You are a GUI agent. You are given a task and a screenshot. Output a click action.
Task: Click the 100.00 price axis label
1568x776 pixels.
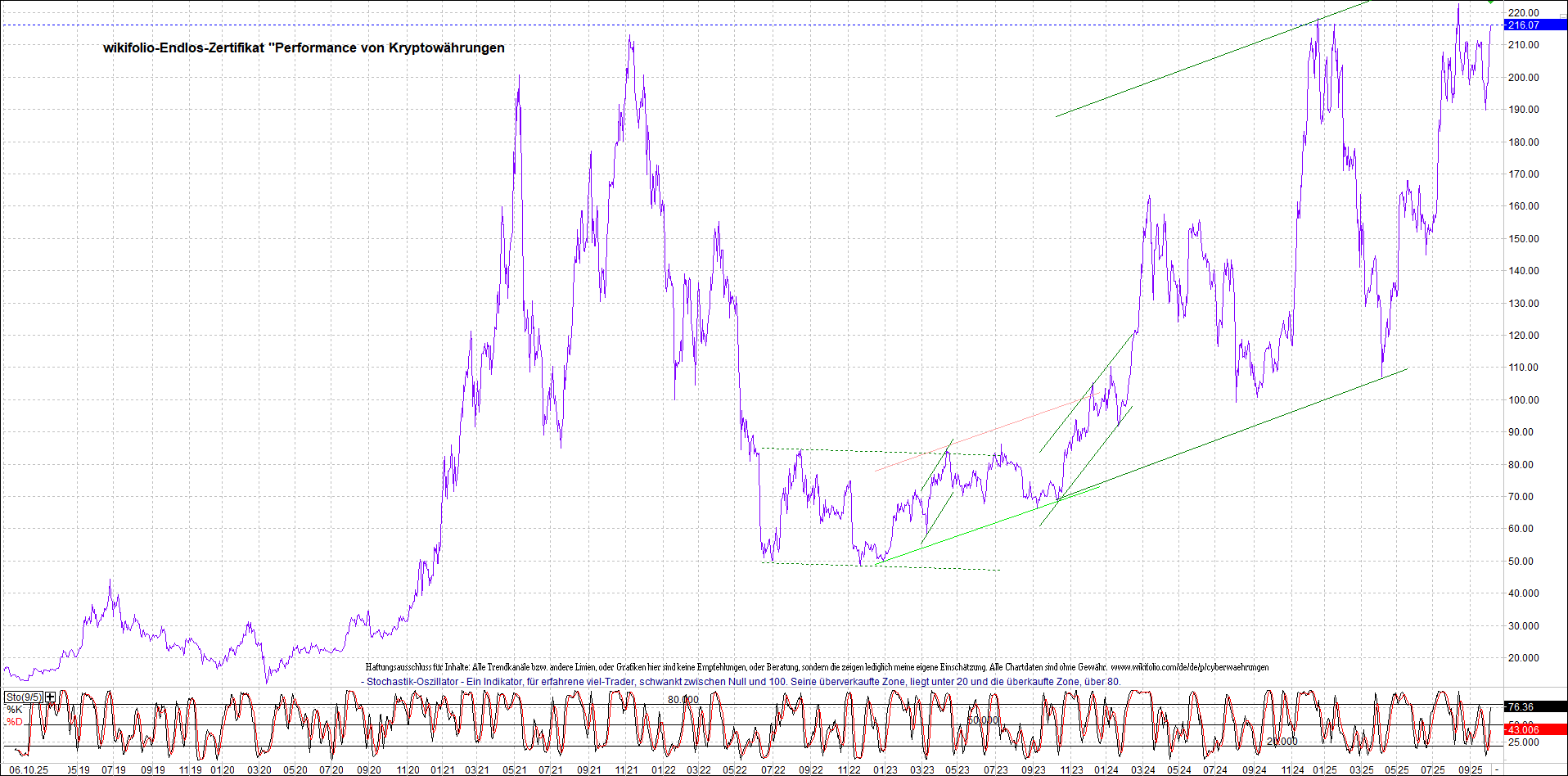click(1523, 400)
